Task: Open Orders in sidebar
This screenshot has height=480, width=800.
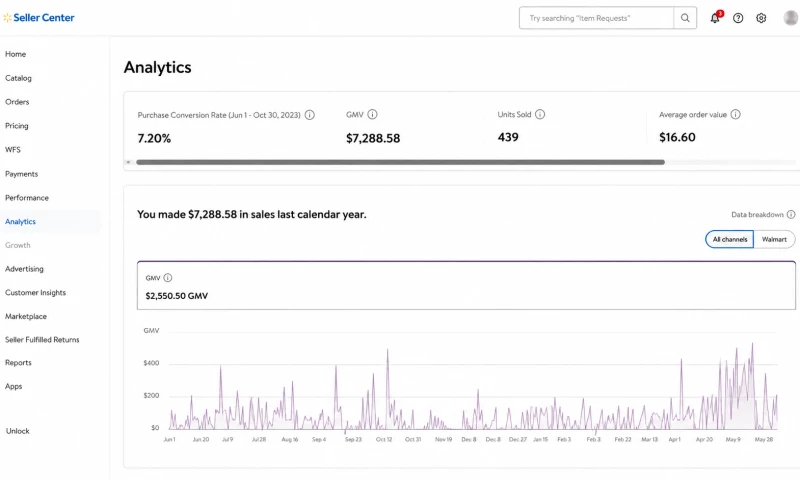Action: (x=17, y=102)
